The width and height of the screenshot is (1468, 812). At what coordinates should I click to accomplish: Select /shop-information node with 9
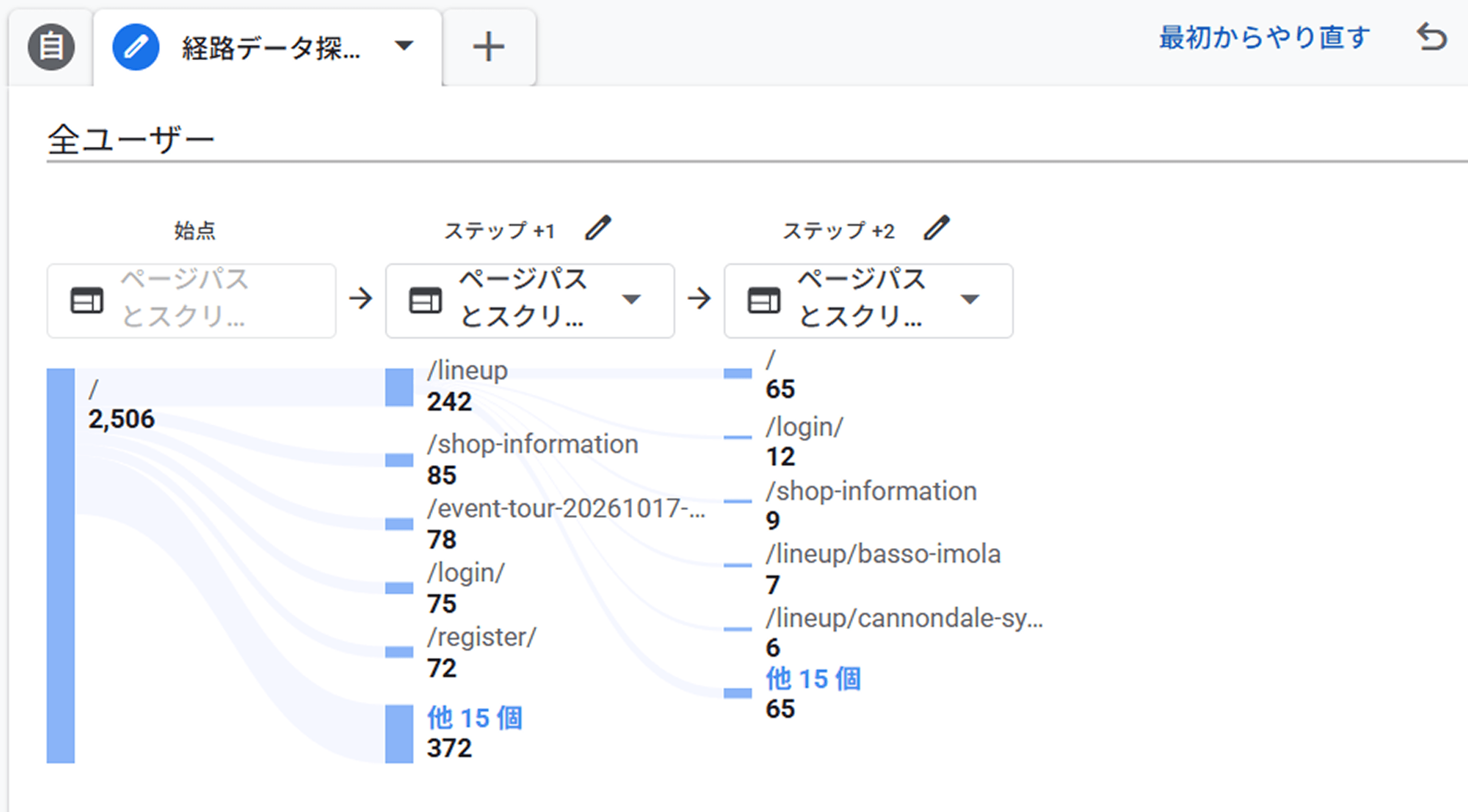click(737, 501)
